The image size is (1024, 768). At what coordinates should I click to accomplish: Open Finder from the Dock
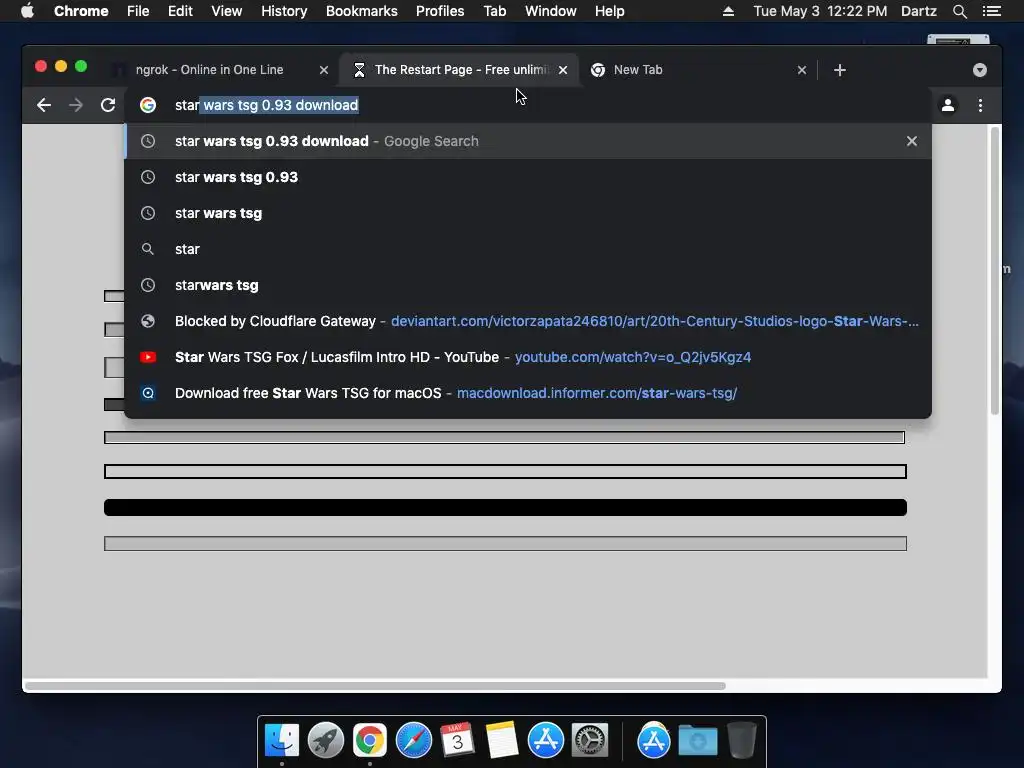click(x=282, y=741)
